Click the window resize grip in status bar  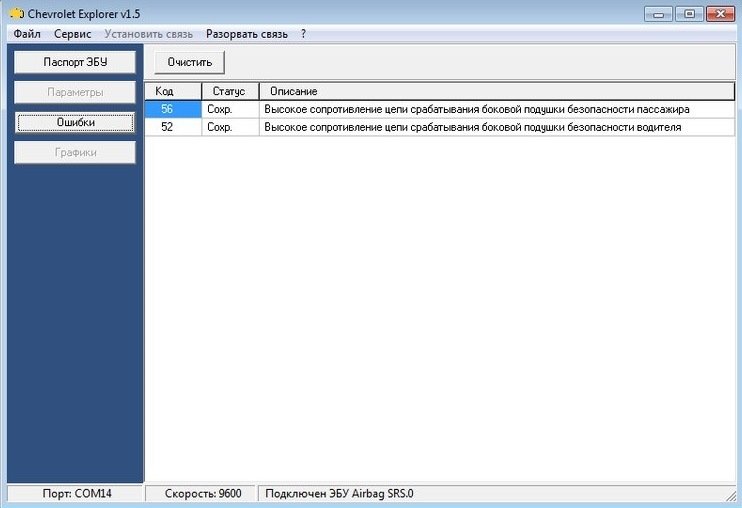point(731,496)
